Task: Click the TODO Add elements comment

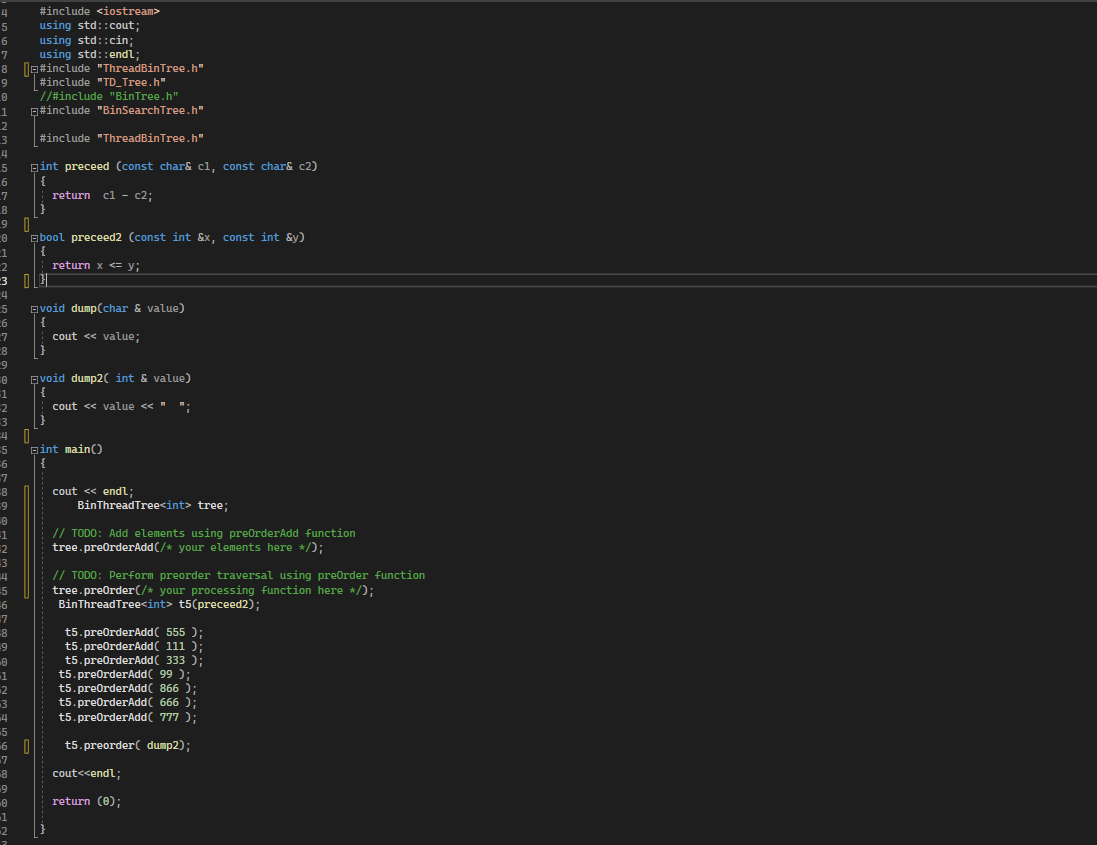Action: pyautogui.click(x=204, y=534)
